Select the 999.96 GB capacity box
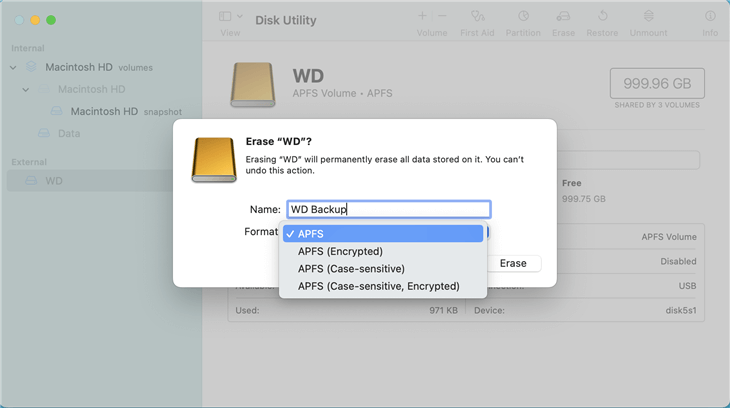Image resolution: width=730 pixels, height=408 pixels. 657,83
